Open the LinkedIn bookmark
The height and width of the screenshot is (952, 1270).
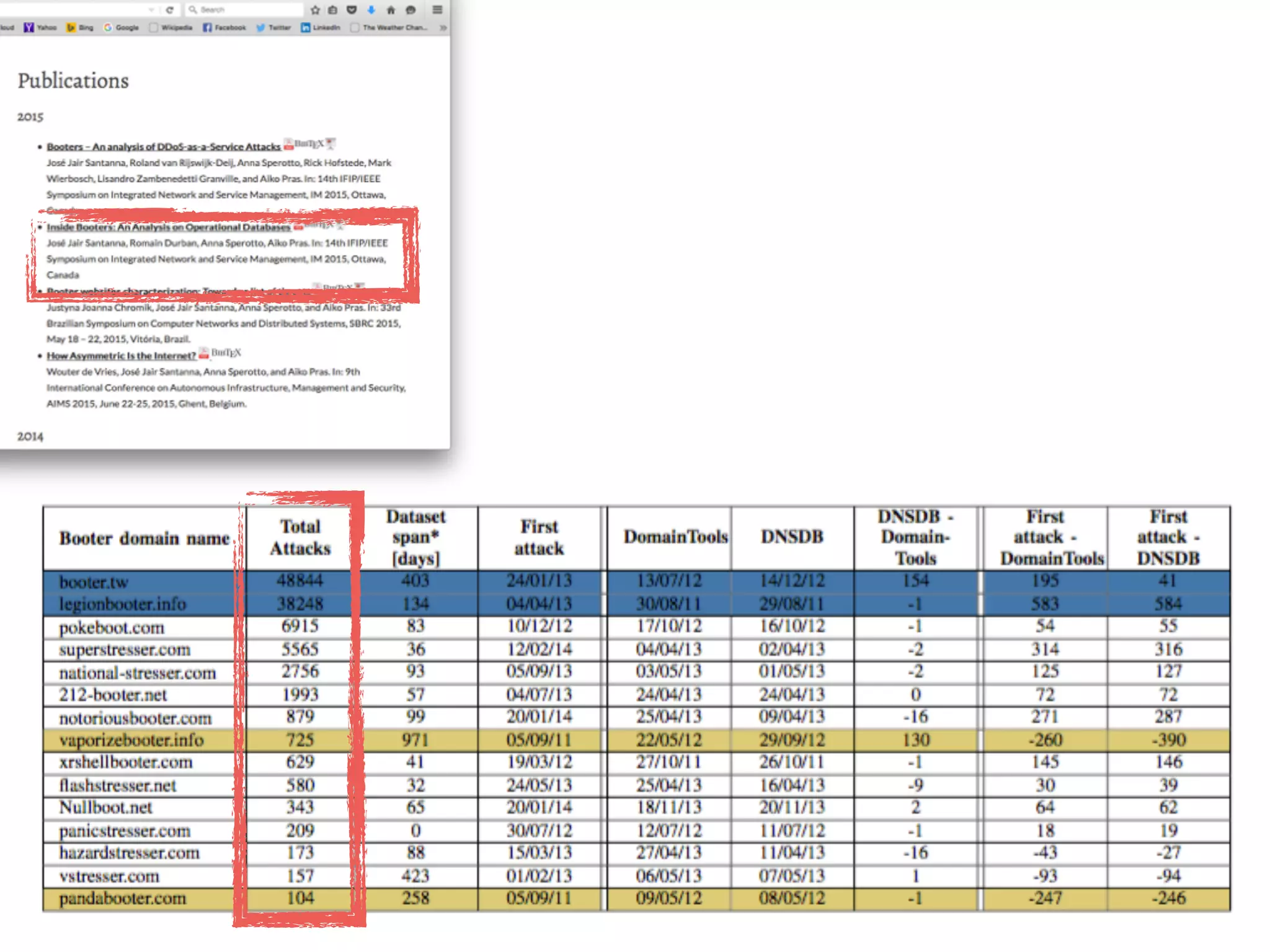click(x=321, y=27)
